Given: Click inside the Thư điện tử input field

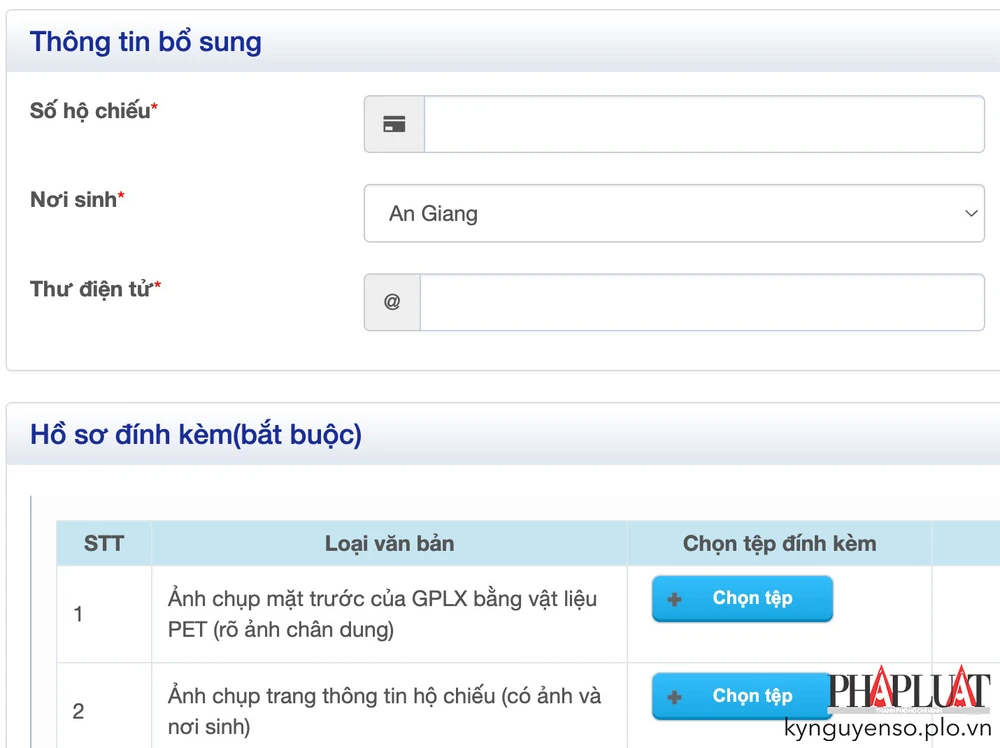Looking at the screenshot, I should [700, 302].
